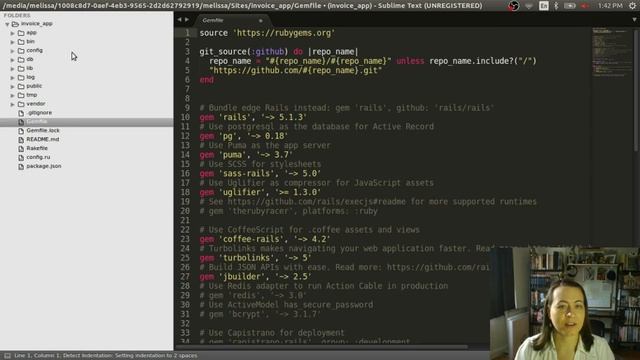This screenshot has height=360, width=640.
Task: Go to next tab with right arrow
Action: click(x=187, y=20)
